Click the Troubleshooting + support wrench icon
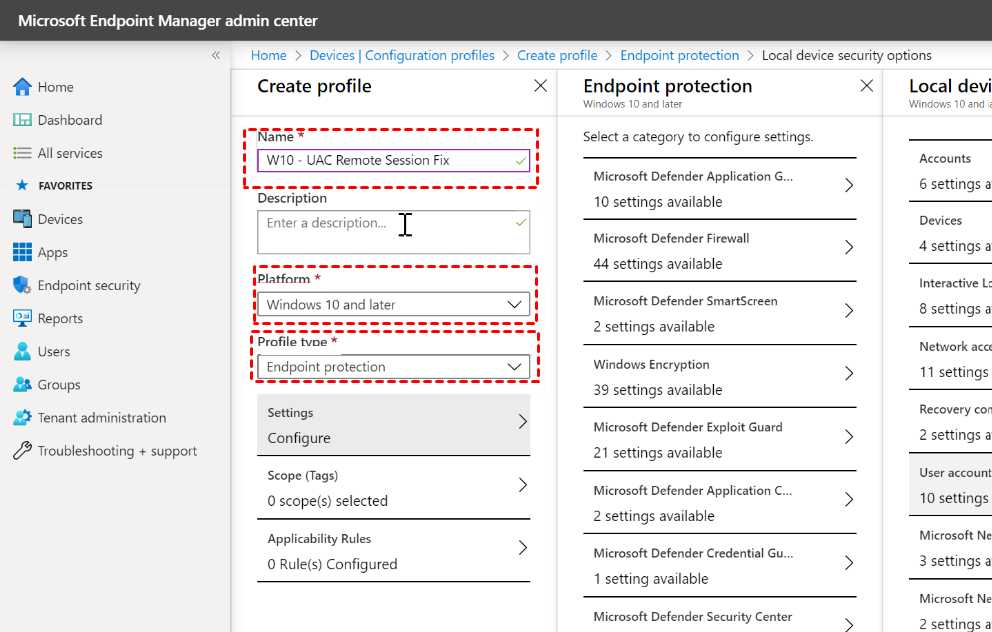992x632 pixels. click(22, 451)
